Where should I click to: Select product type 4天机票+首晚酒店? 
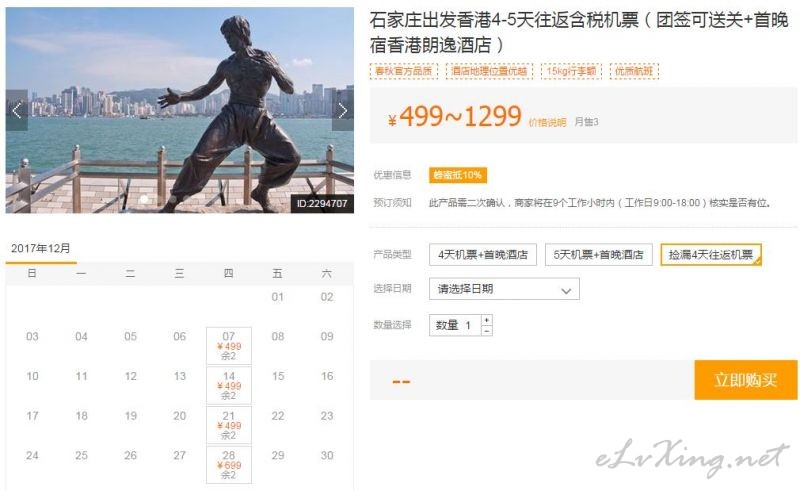pos(483,255)
